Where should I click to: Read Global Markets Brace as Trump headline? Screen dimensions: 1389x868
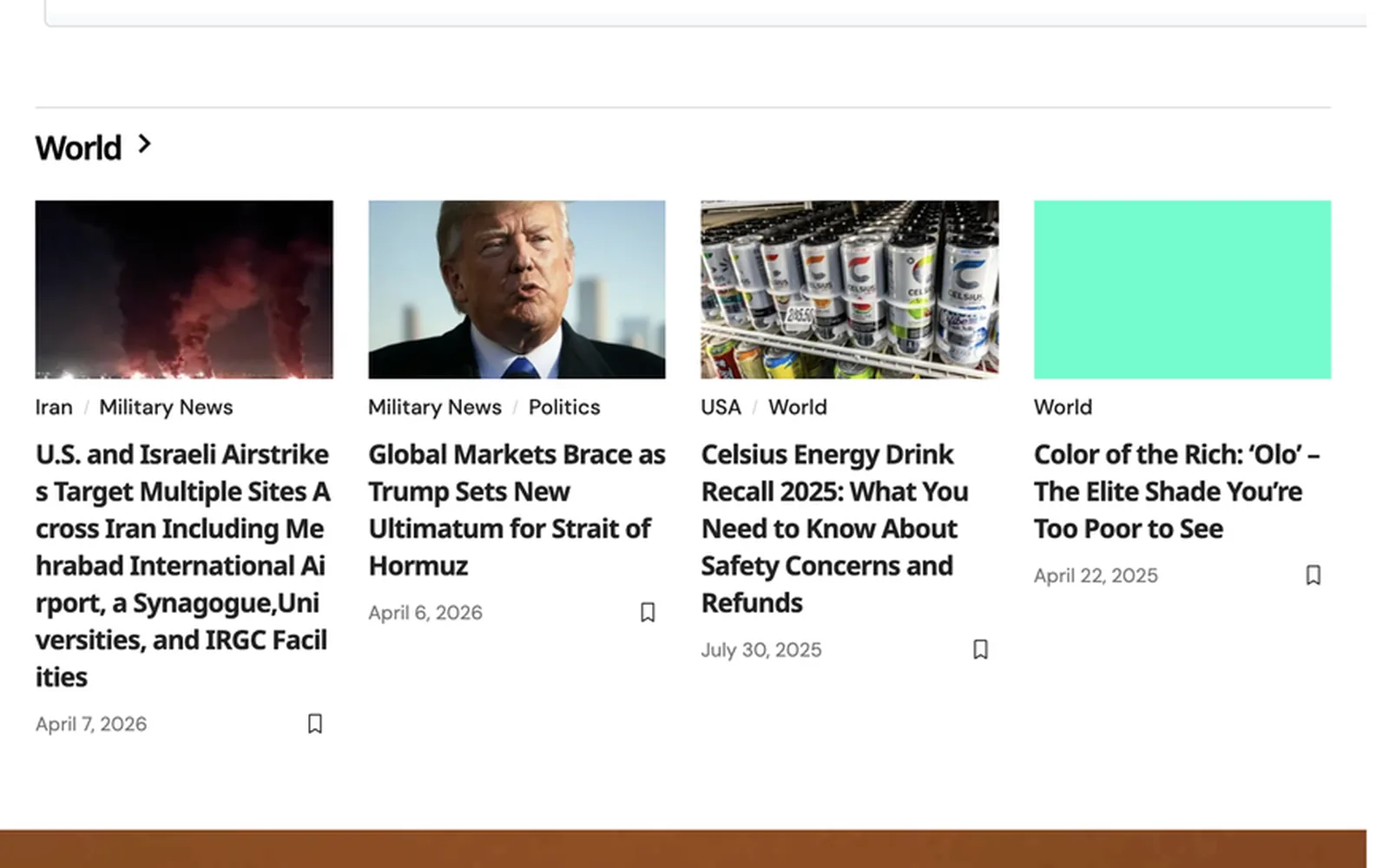[x=517, y=510]
